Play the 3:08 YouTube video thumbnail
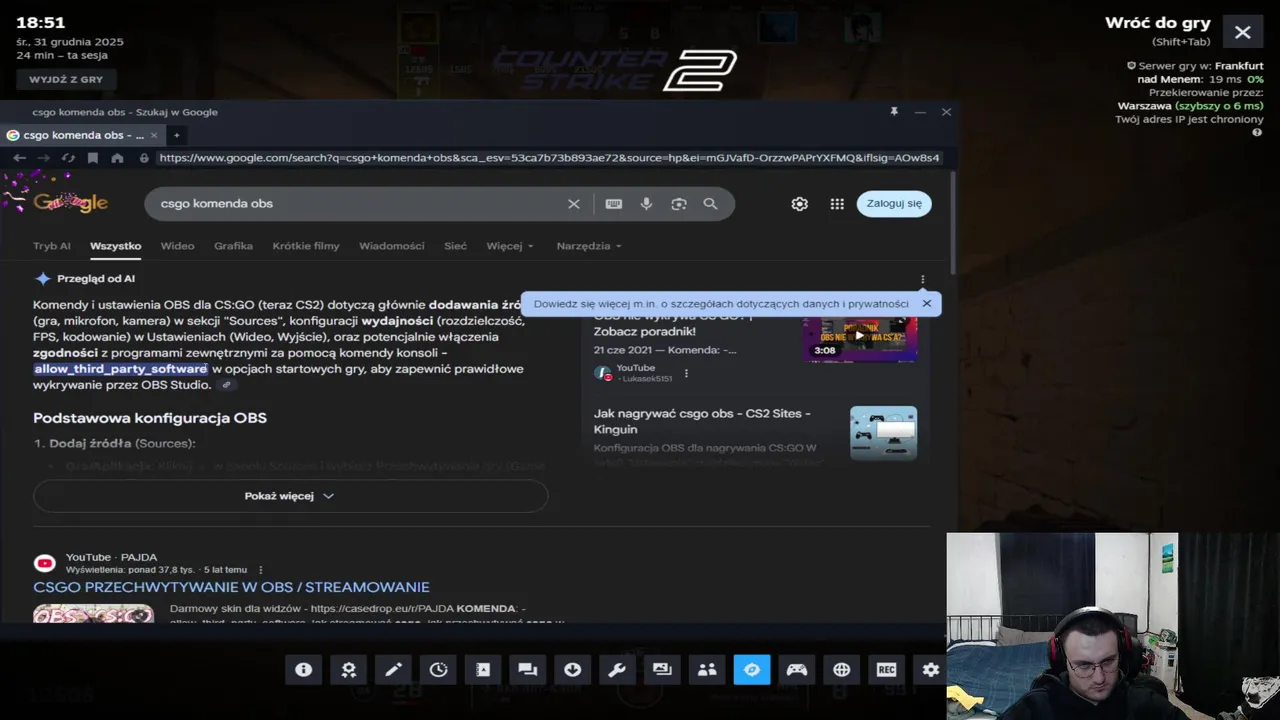The width and height of the screenshot is (1280, 720). click(859, 336)
